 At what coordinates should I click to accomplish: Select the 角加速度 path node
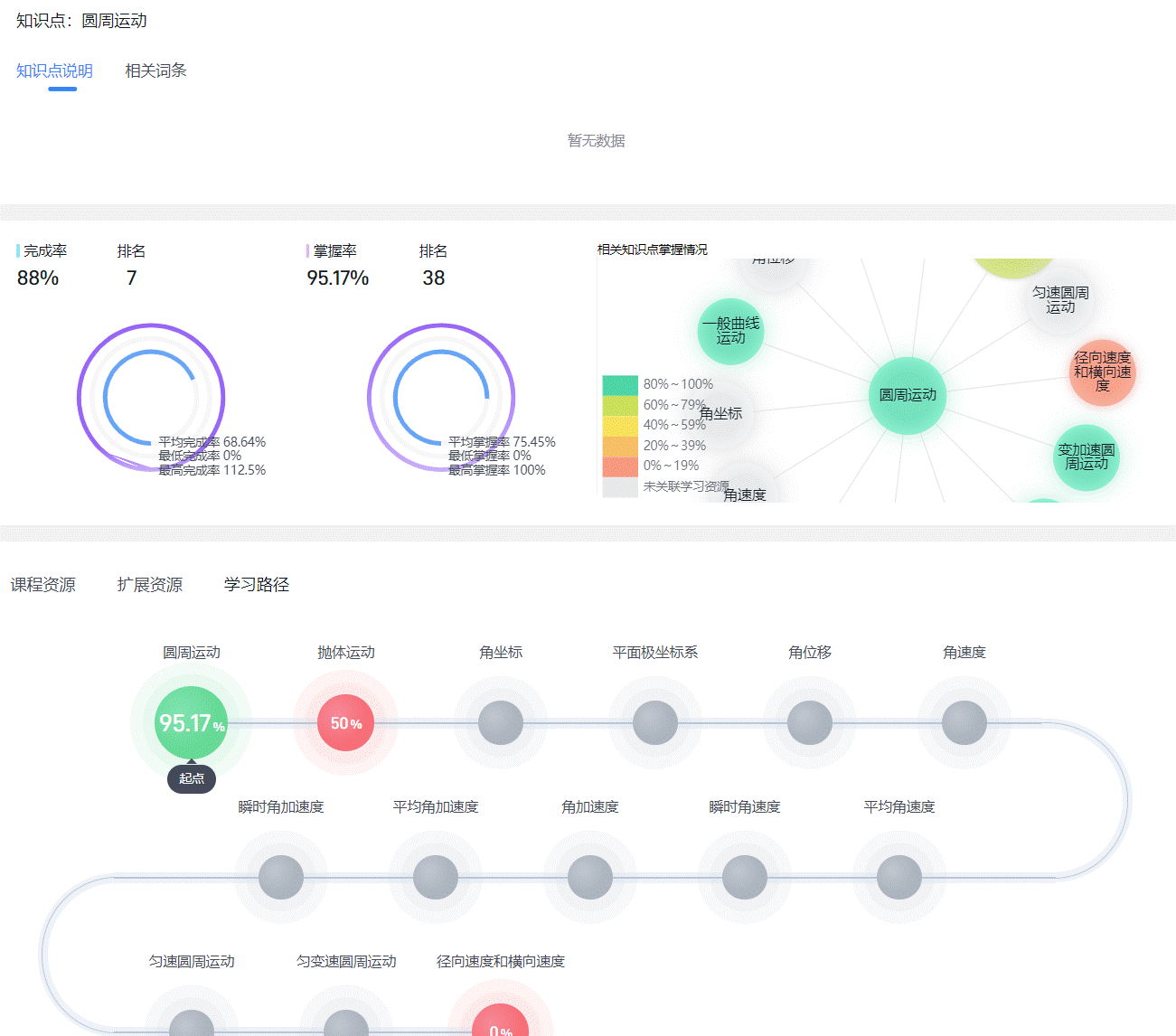point(590,877)
